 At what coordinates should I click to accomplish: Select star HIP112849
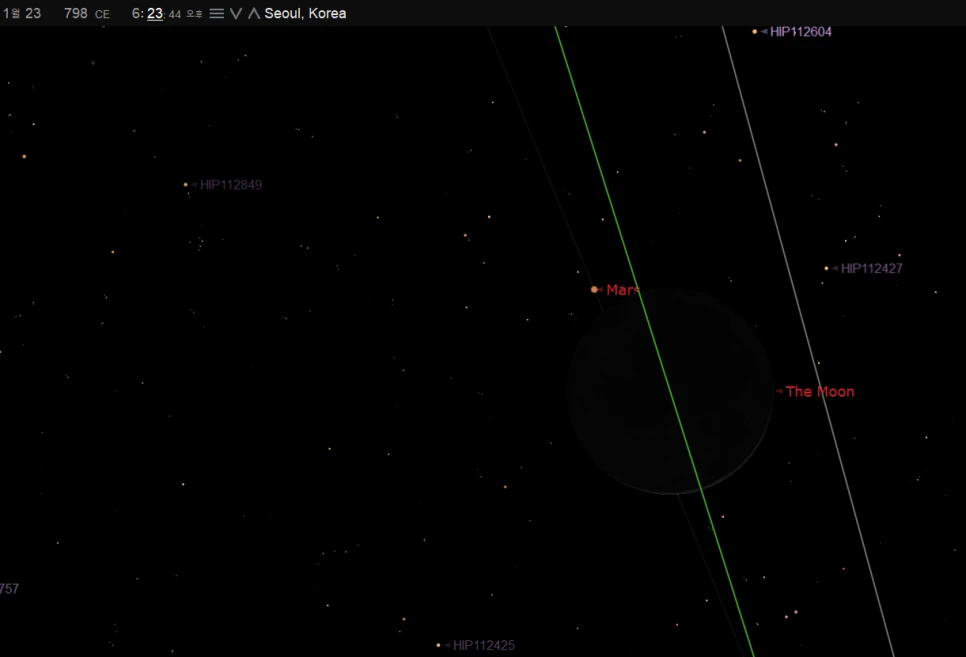pyautogui.click(x=185, y=184)
